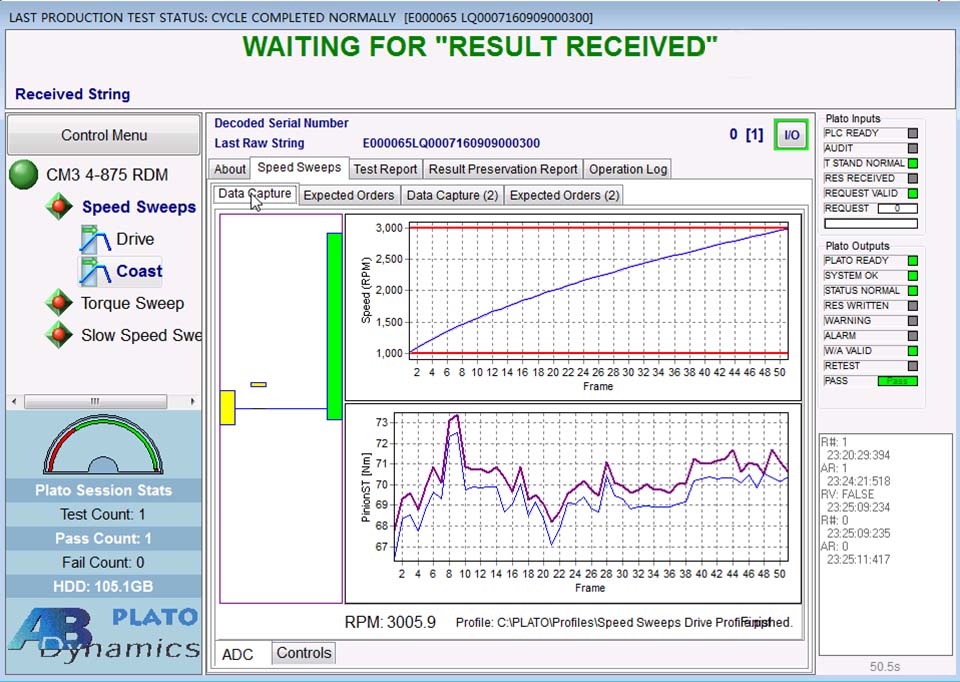Click the REQUEST value input field

897,209
